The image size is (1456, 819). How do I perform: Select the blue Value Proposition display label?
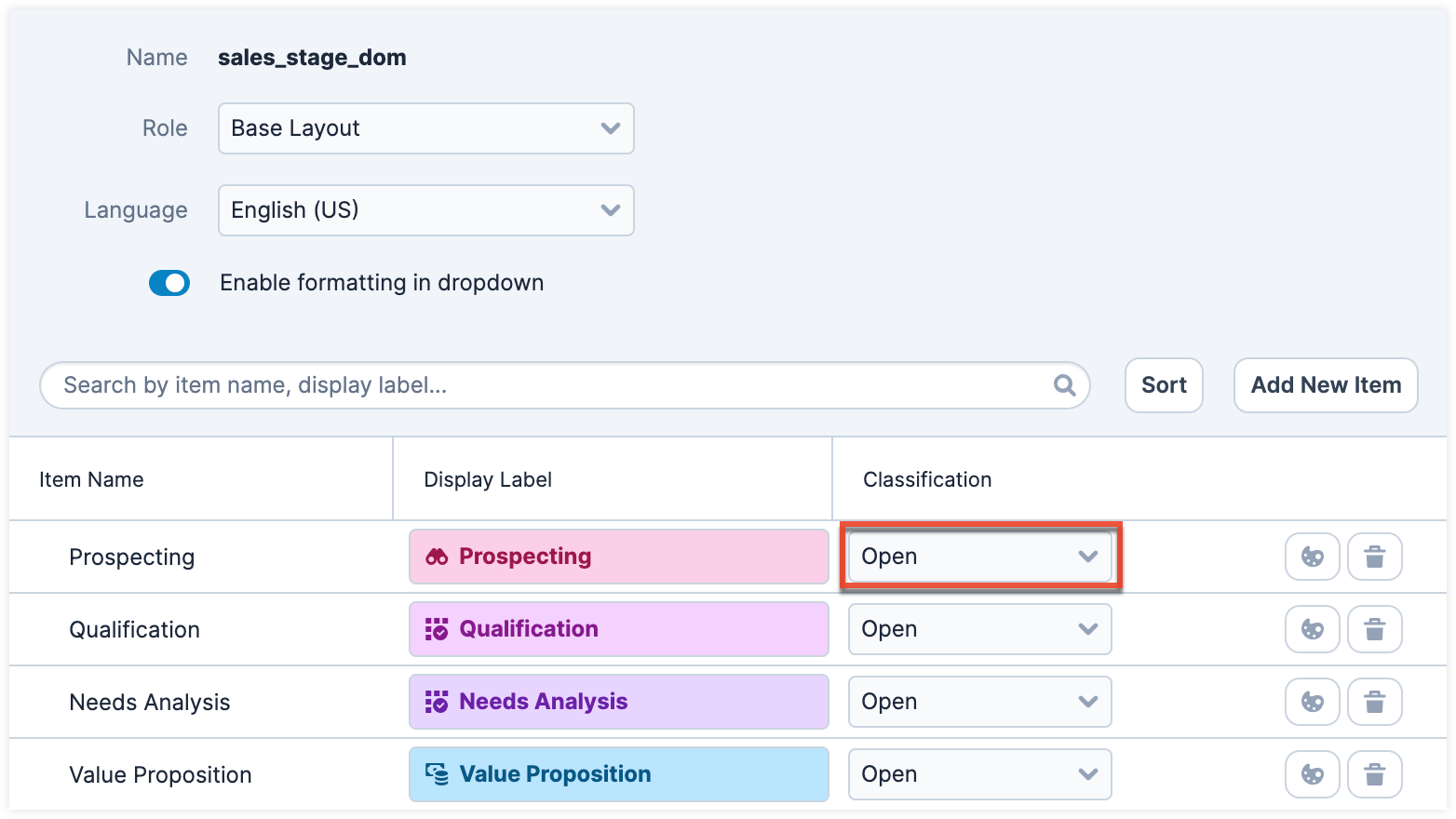click(618, 774)
